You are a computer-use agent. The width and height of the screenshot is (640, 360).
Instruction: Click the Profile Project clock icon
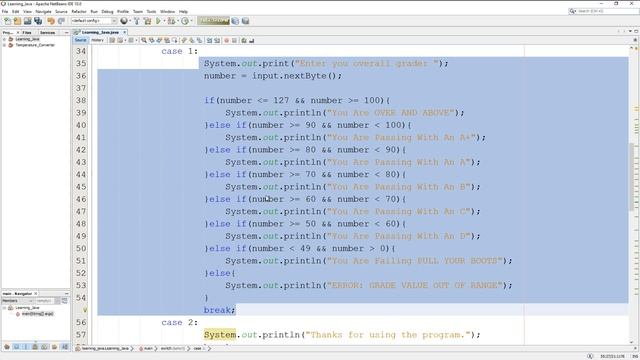coord(185,21)
